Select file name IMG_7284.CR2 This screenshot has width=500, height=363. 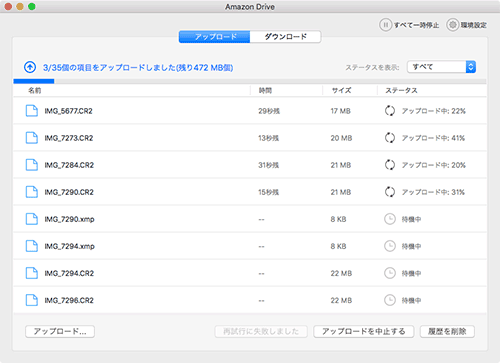(69, 165)
